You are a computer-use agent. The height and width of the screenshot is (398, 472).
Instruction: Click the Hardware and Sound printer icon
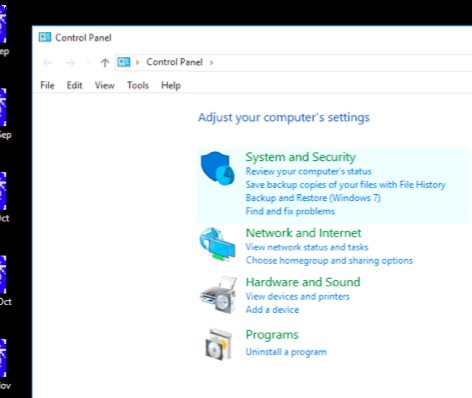coord(218,295)
